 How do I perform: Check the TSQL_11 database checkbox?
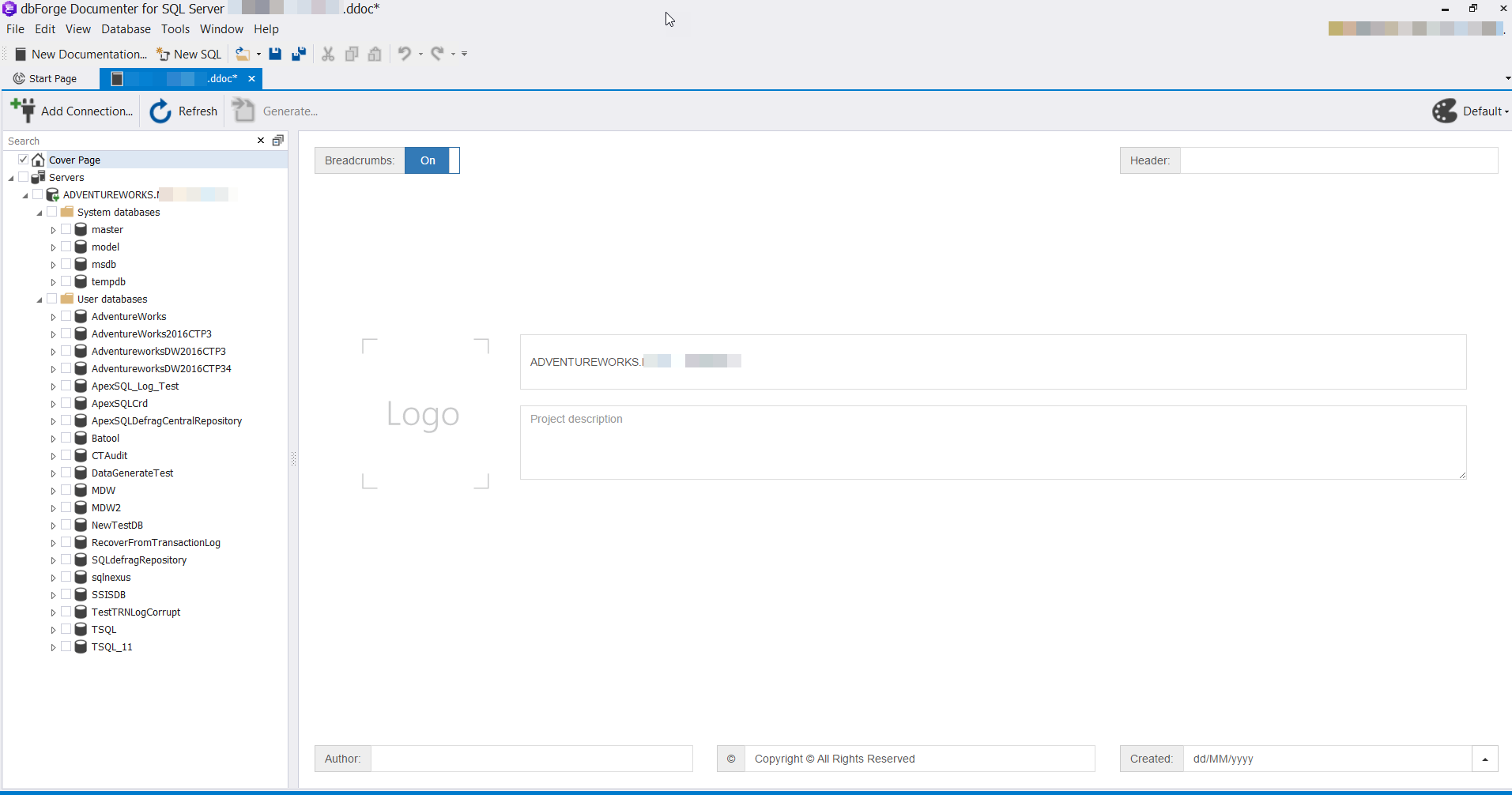tap(66, 646)
